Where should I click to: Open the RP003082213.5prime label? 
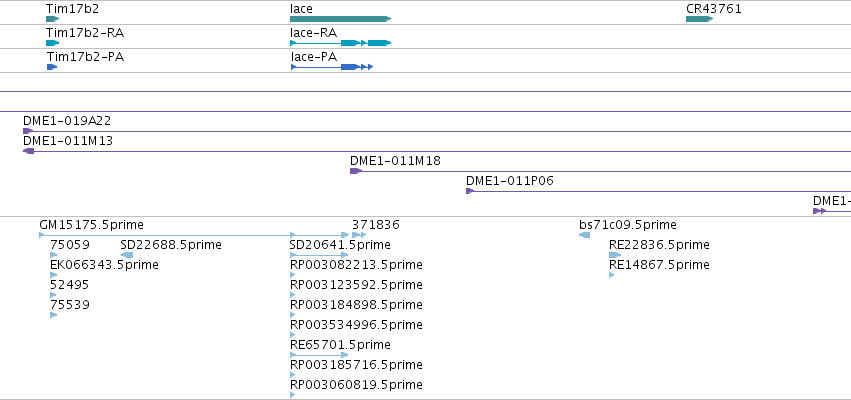tap(356, 265)
